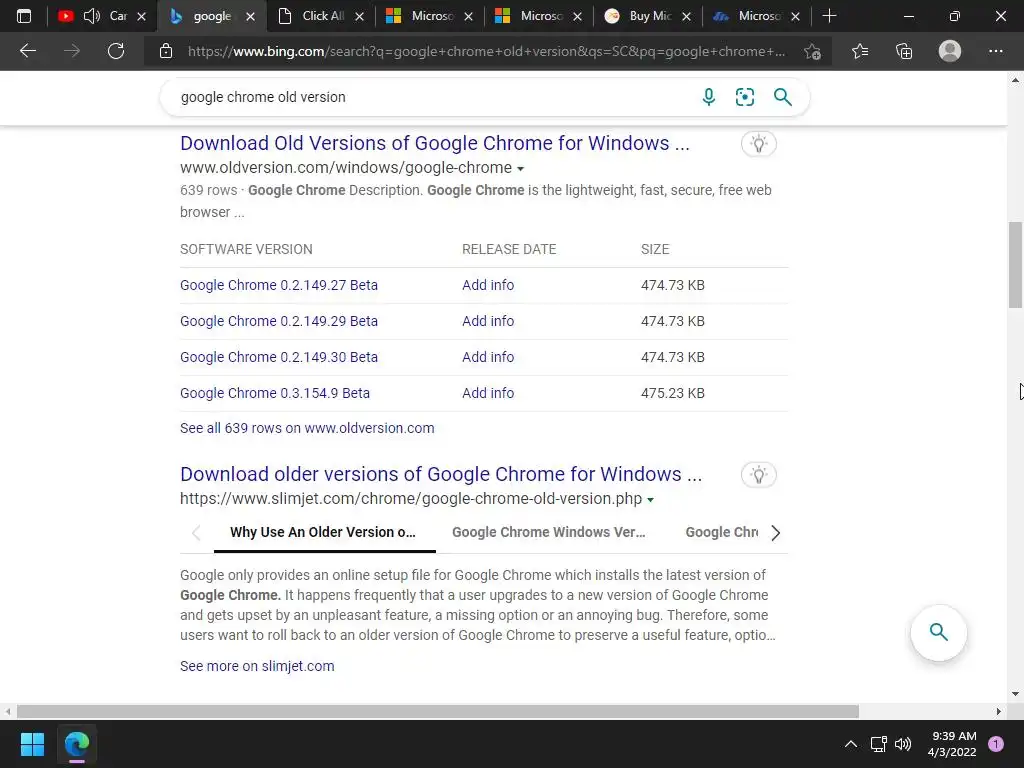
Task: Click Add info for 0.3.154.9 Beta
Action: coord(488,392)
